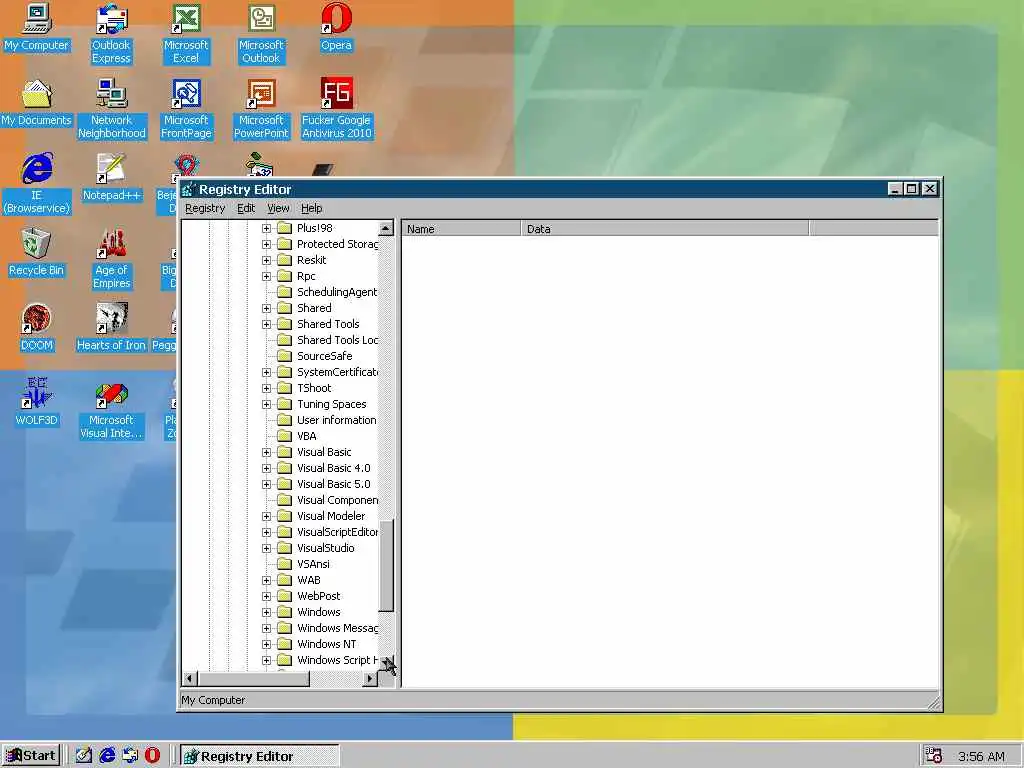Expand the Protected Storage key
This screenshot has width=1024, height=768.
266,244
